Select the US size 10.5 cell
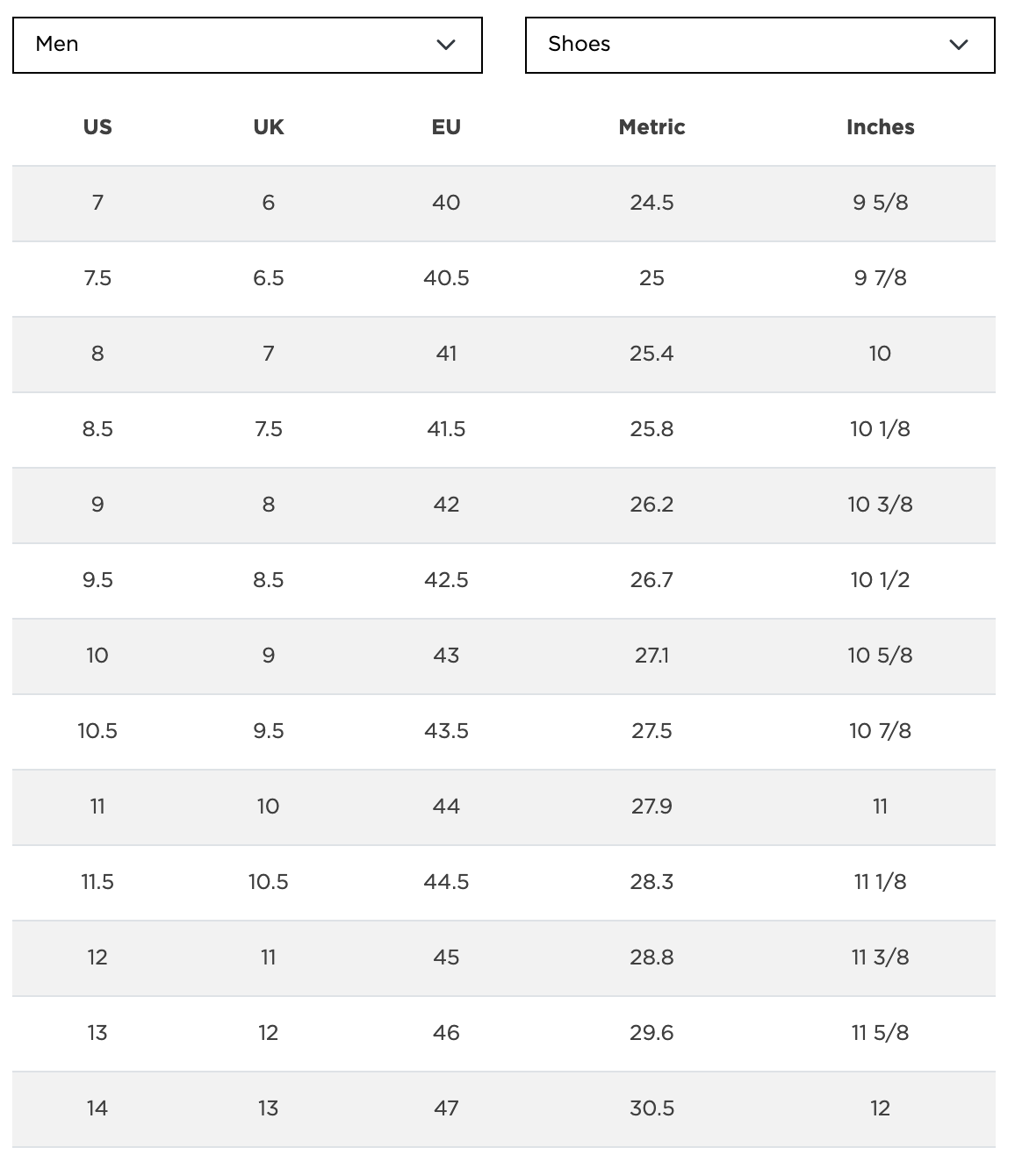 pyautogui.click(x=97, y=731)
